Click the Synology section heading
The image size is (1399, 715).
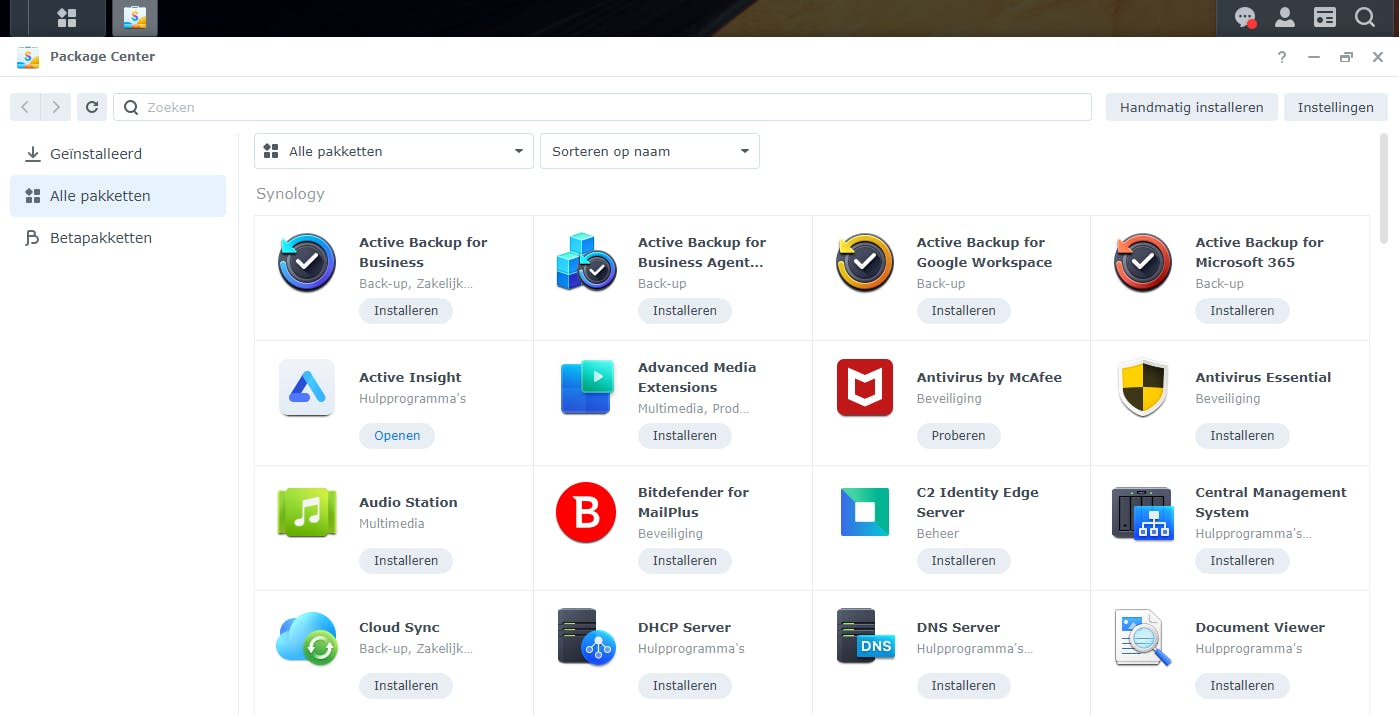click(290, 194)
